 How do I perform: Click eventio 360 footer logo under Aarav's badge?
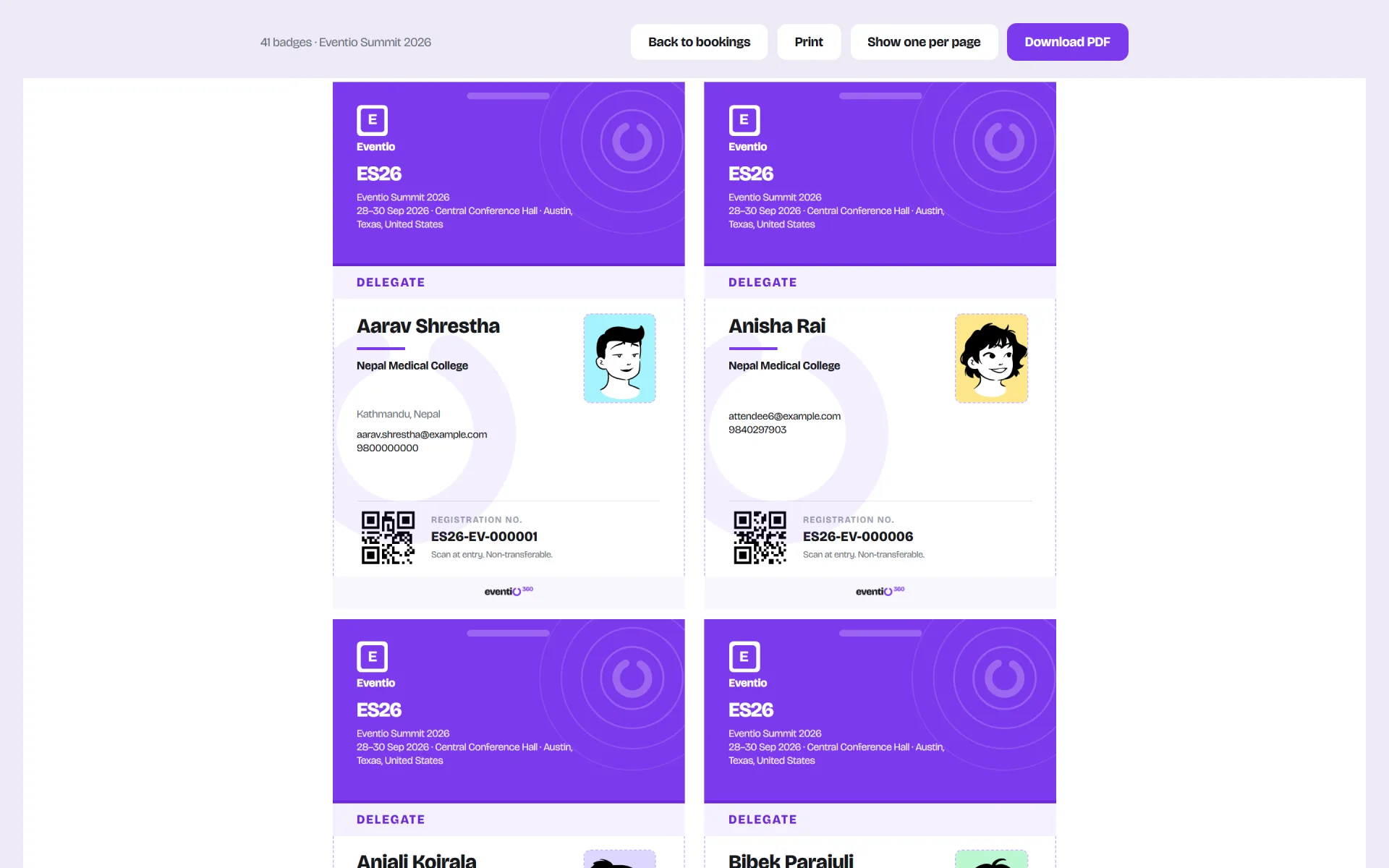[509, 591]
